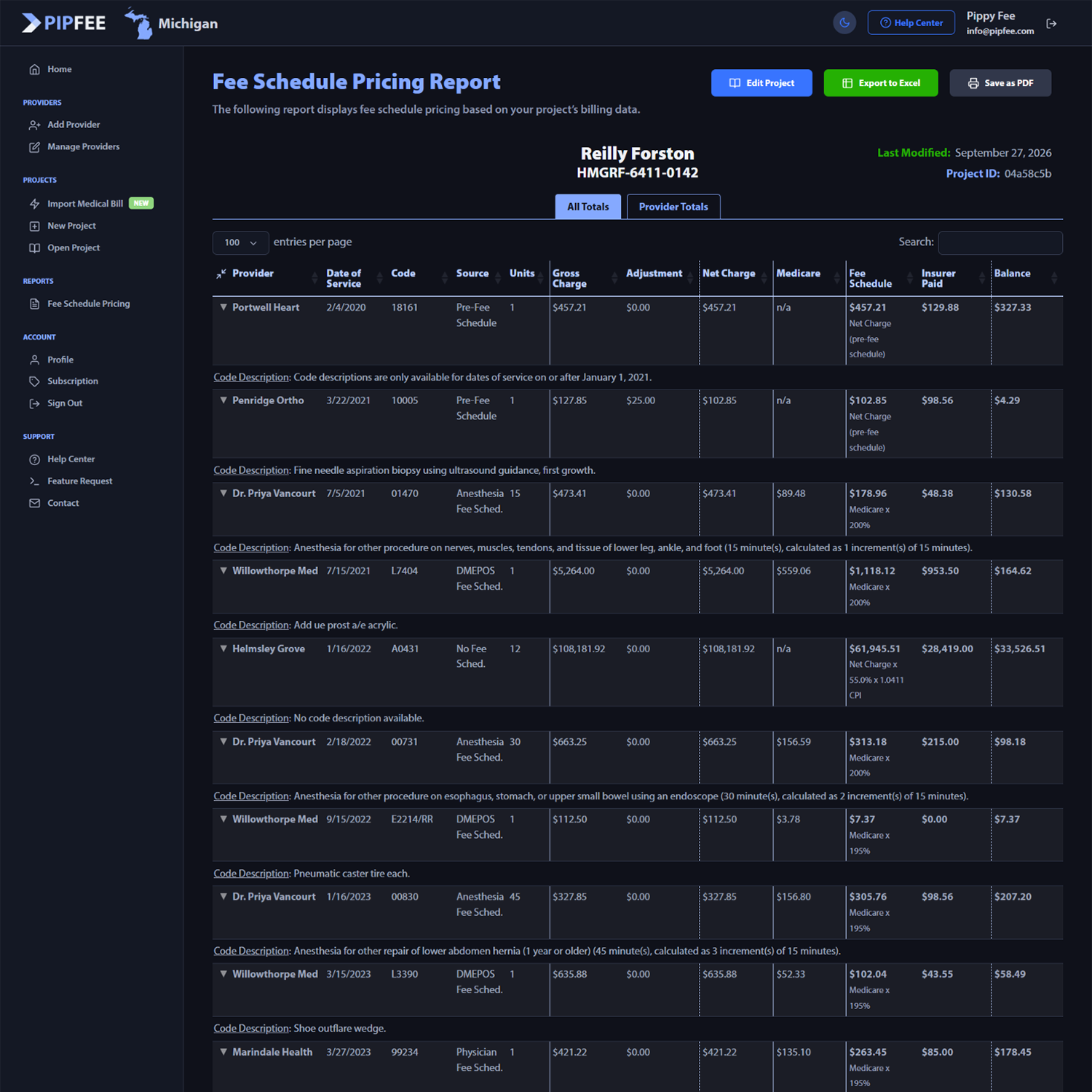This screenshot has width=1092, height=1092.
Task: Click the sign-out arrow icon in header
Action: coord(1051,23)
